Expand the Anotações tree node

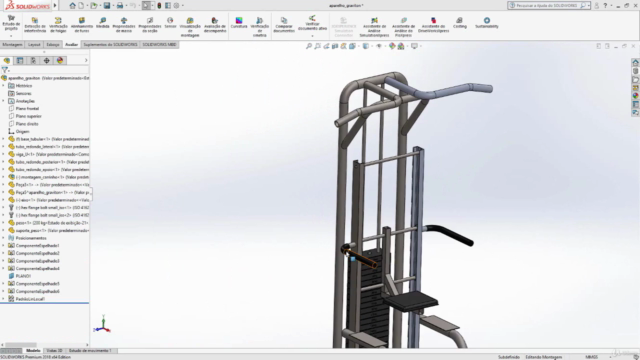(3, 101)
